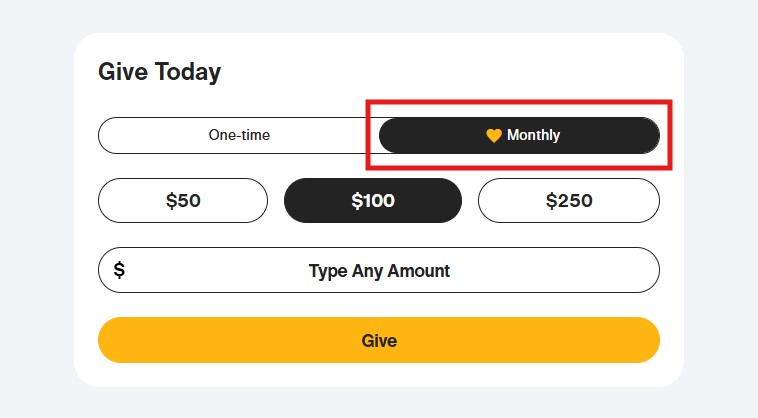Screen dimensions: 758x418
Task: Pick the $250 donation option
Action: tap(568, 200)
